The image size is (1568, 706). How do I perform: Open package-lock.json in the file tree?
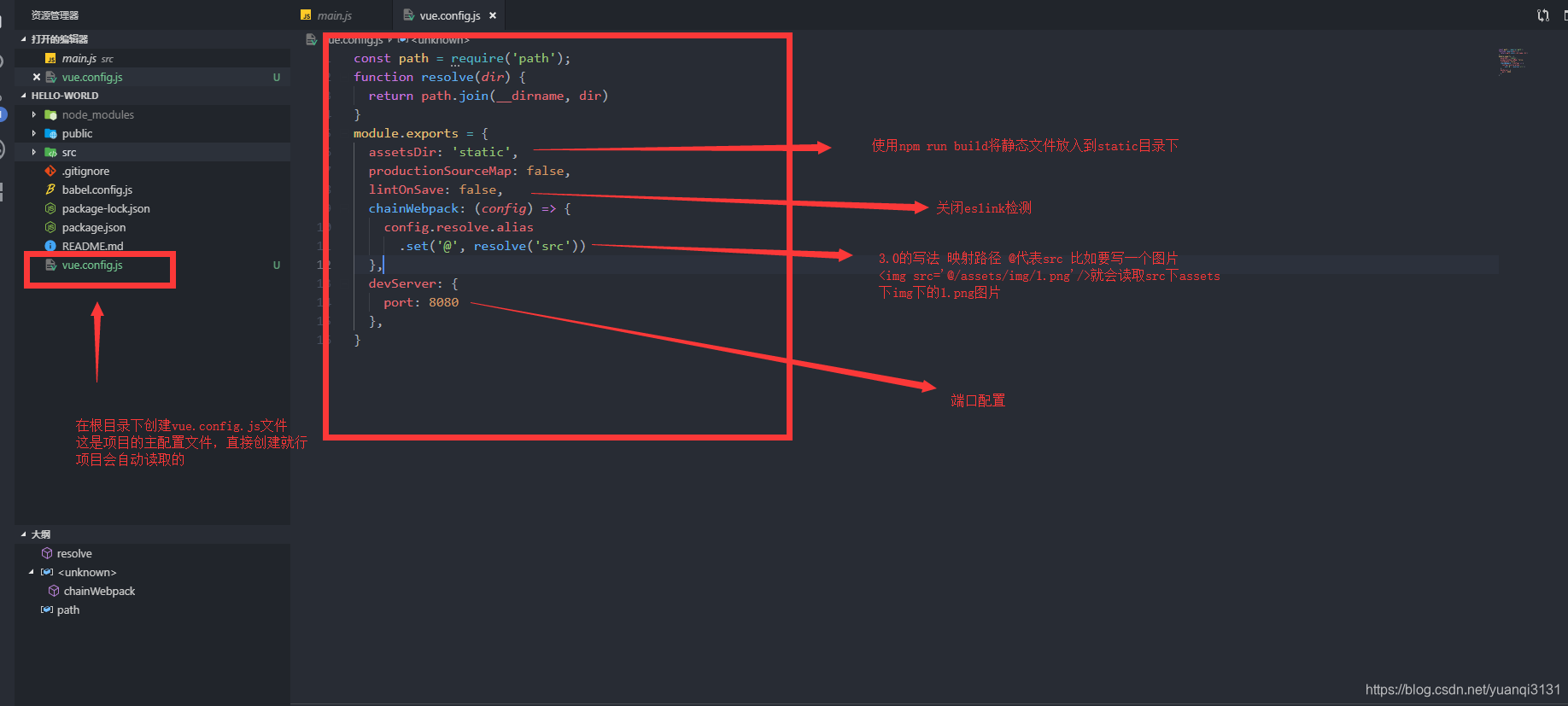(x=106, y=208)
